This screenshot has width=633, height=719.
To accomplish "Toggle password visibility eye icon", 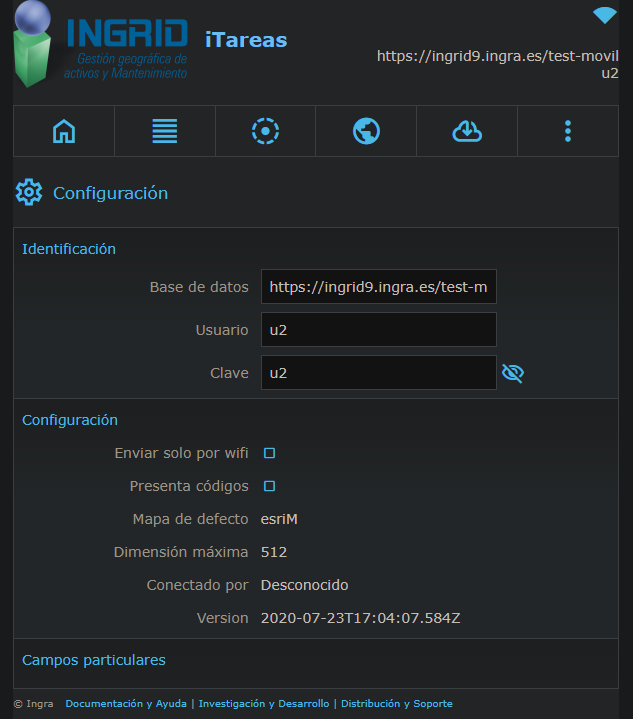I will (513, 373).
